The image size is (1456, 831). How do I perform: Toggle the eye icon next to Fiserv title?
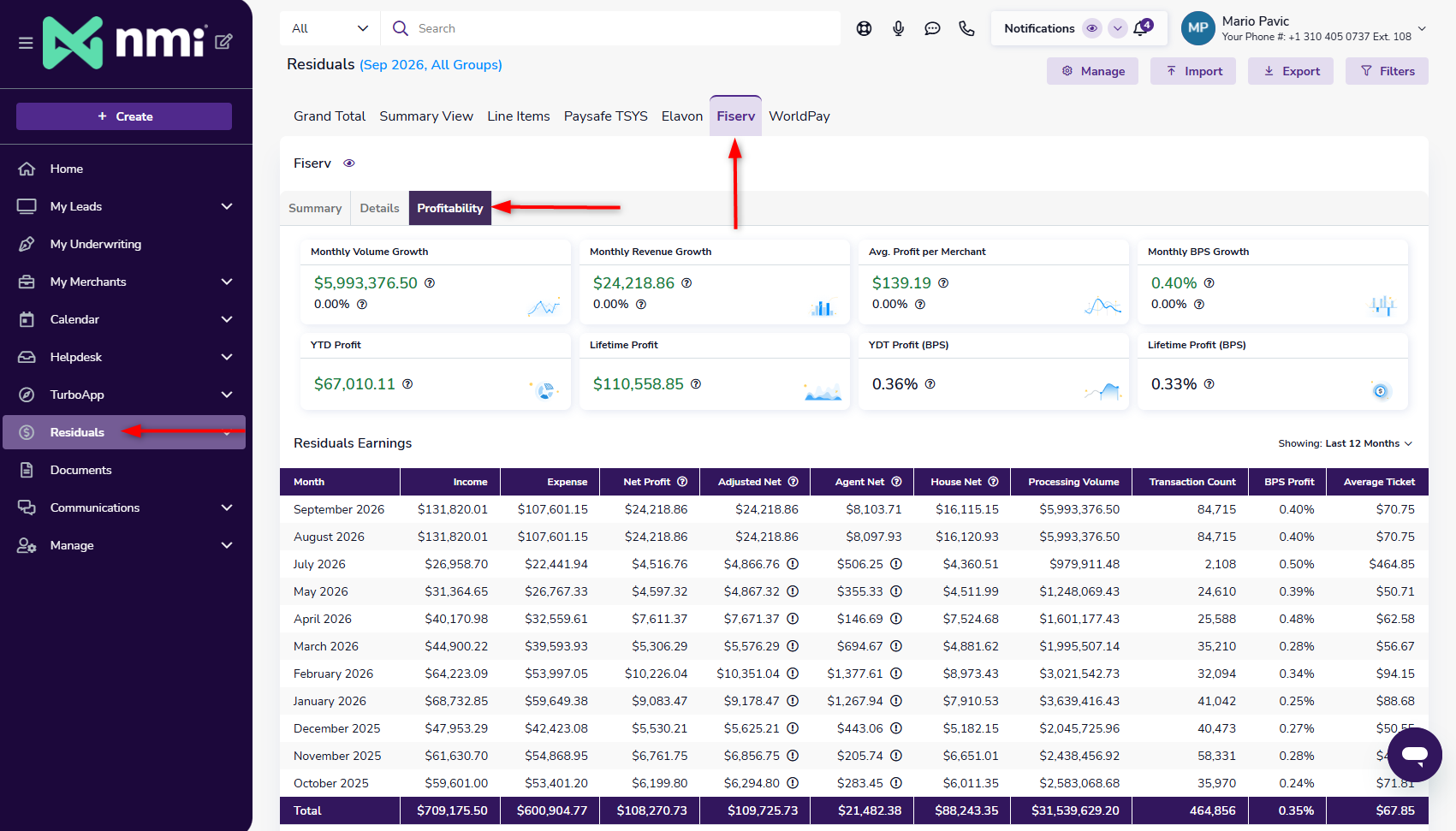[348, 163]
